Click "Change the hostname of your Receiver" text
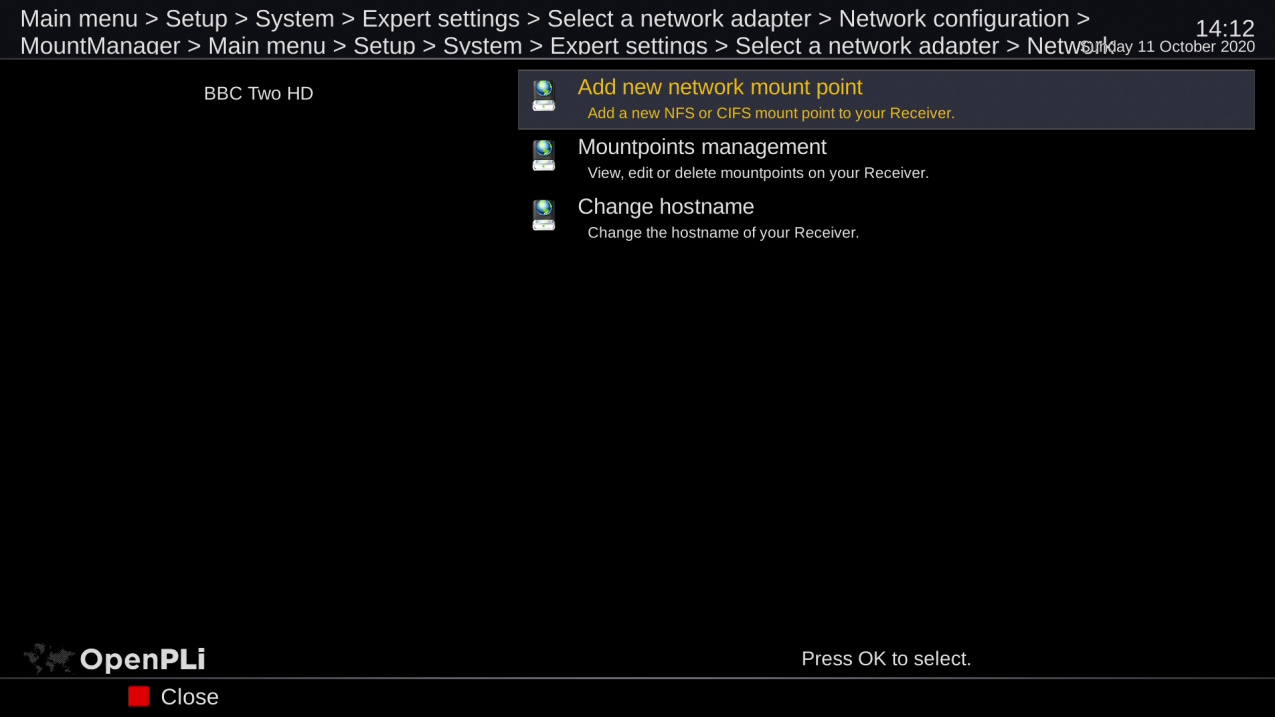 pos(723,233)
